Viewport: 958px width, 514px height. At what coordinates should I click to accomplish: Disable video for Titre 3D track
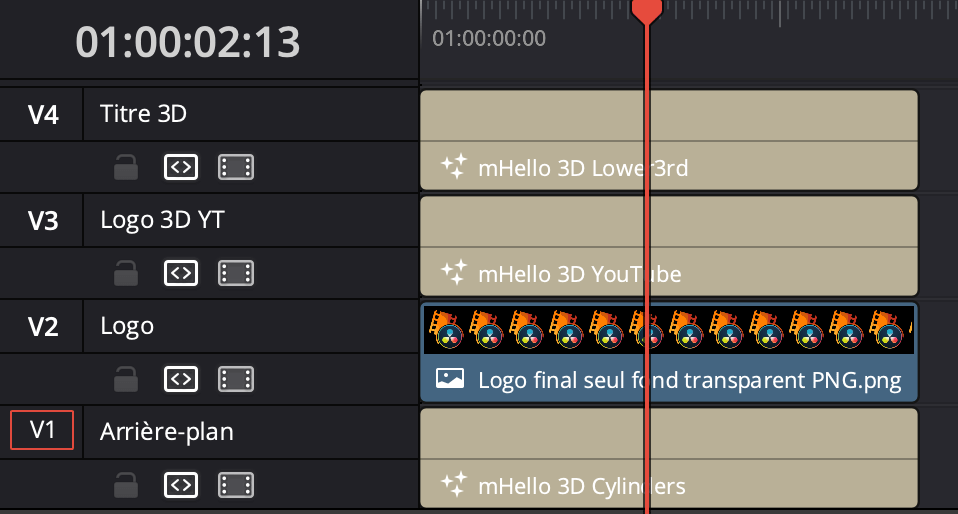pos(236,167)
